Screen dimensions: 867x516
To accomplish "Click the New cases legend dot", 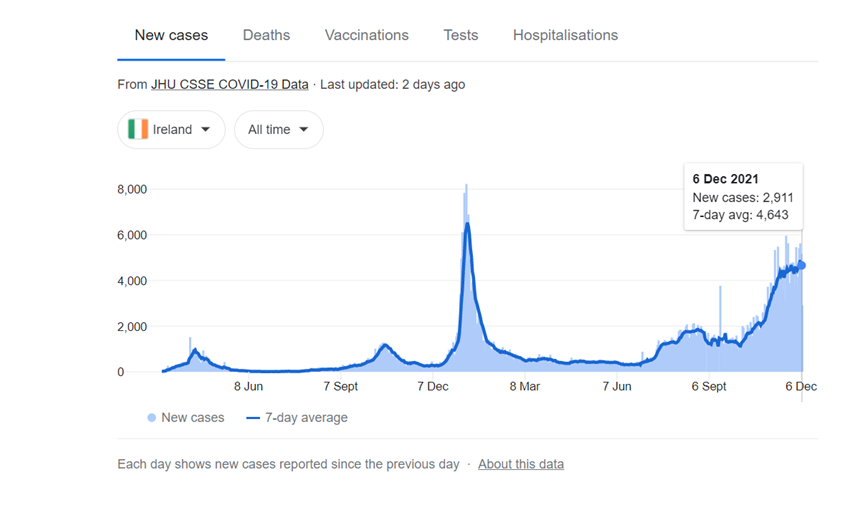I will pos(152,418).
